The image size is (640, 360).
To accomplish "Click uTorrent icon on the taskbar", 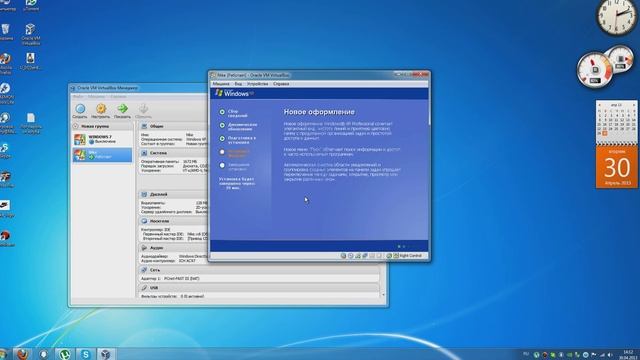I will pyautogui.click(x=64, y=354).
